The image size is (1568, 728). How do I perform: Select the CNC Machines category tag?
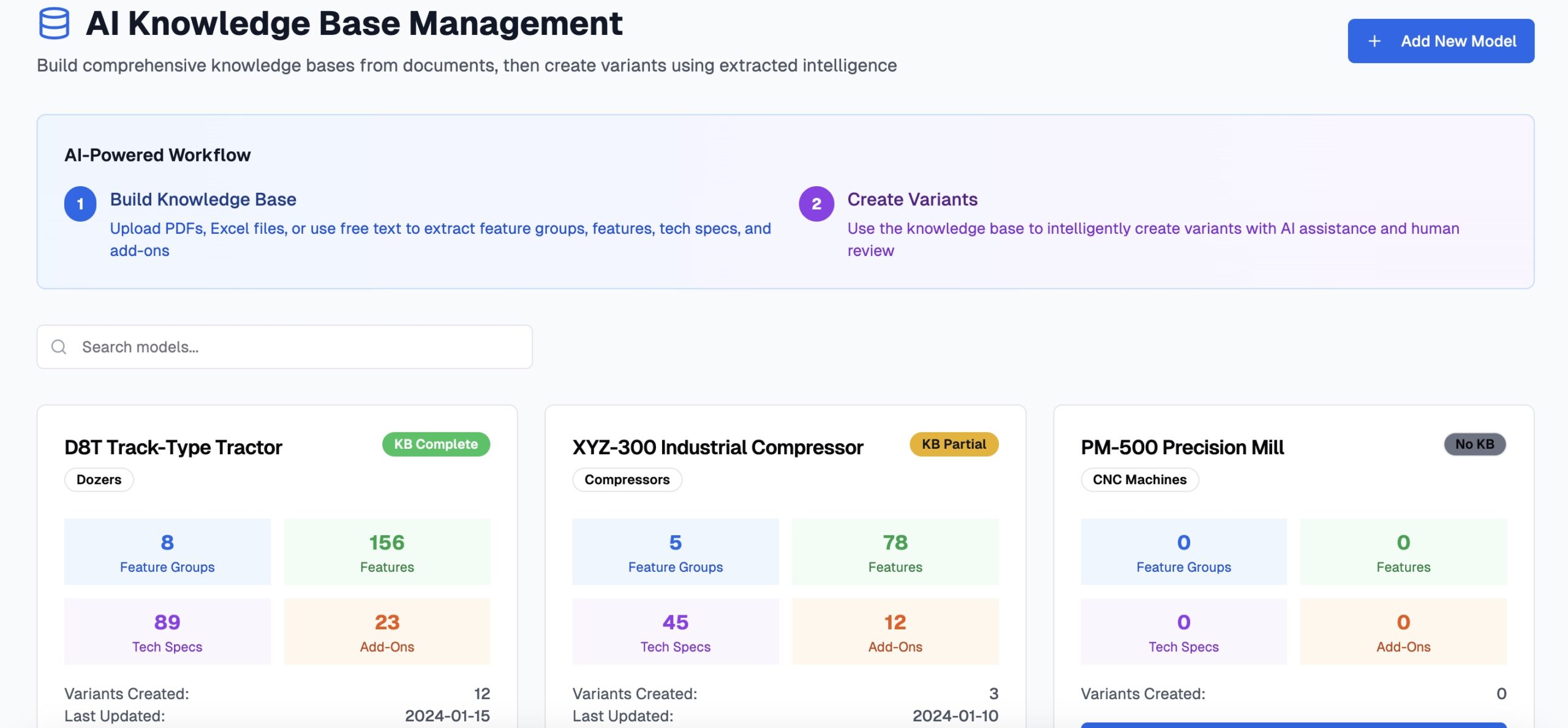(x=1140, y=479)
